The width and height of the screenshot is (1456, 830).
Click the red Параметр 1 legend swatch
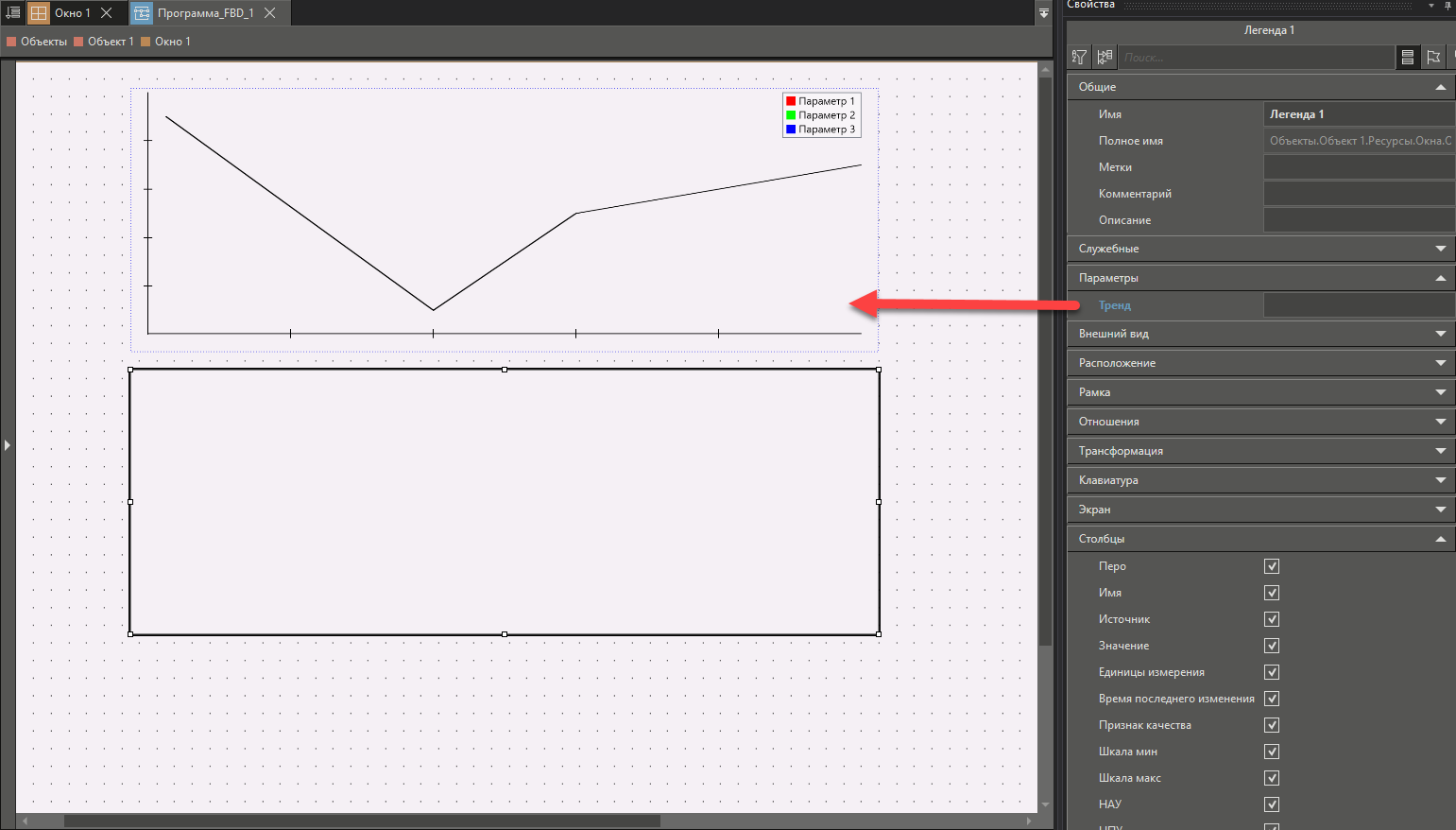pos(791,101)
